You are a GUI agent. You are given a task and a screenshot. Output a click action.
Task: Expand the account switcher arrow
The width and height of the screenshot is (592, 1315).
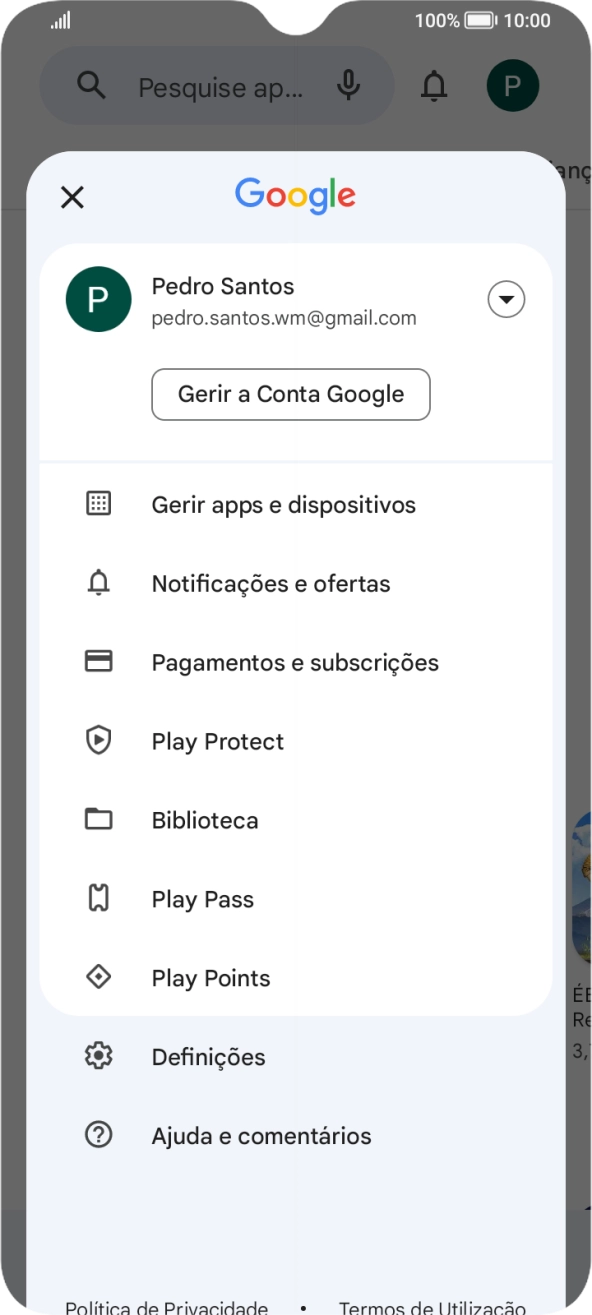(506, 299)
